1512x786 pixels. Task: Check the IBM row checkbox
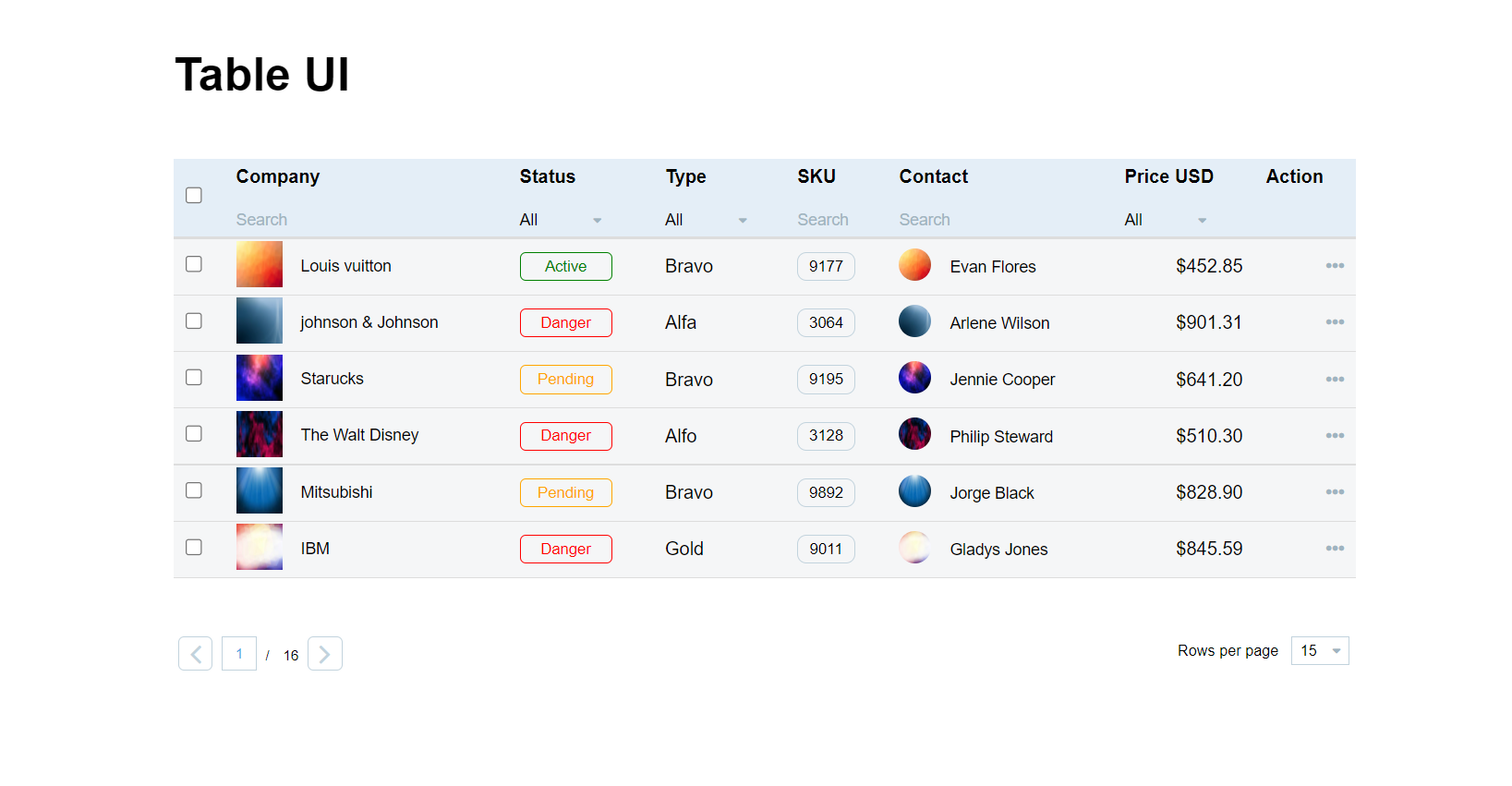click(194, 547)
